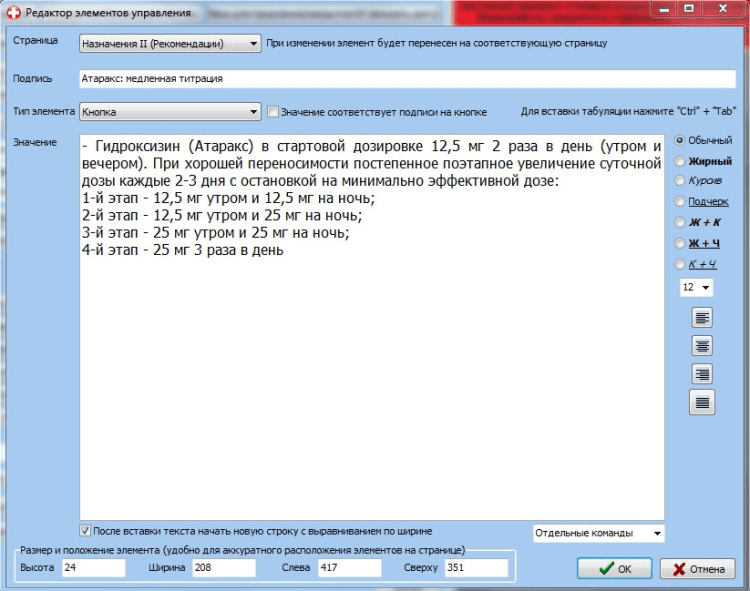
Task: Open the font size 12 dropdown
Action: pos(696,287)
